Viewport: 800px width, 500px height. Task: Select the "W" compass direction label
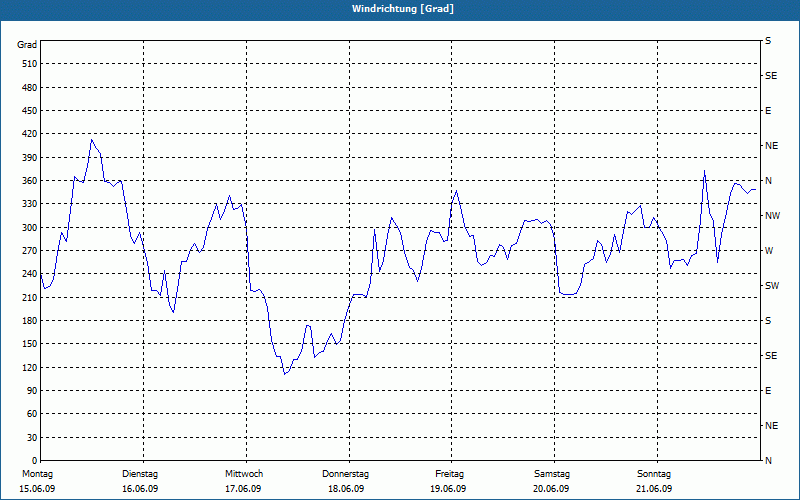coord(769,251)
